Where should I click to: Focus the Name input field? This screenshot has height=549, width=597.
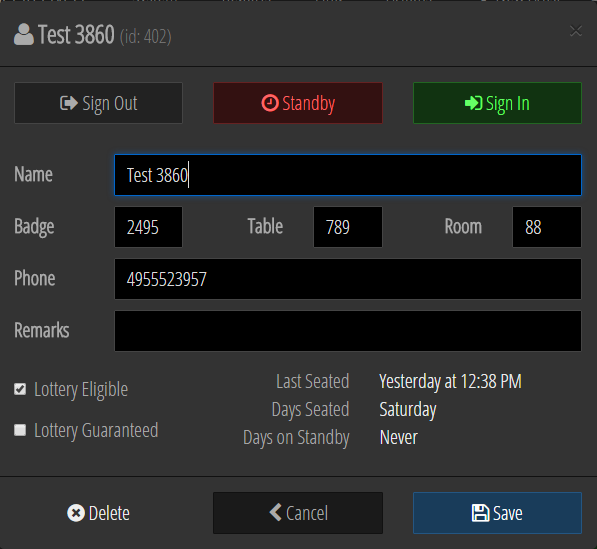tap(348, 175)
